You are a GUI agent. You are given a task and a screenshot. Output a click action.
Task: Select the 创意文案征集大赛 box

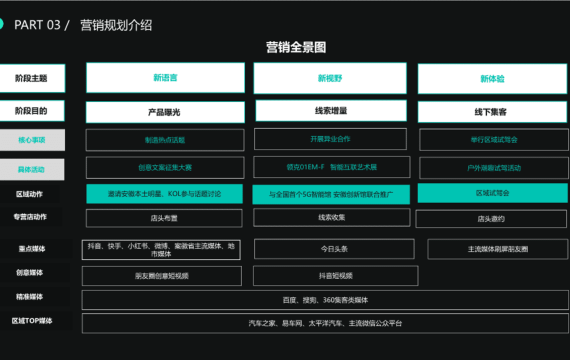pos(165,168)
